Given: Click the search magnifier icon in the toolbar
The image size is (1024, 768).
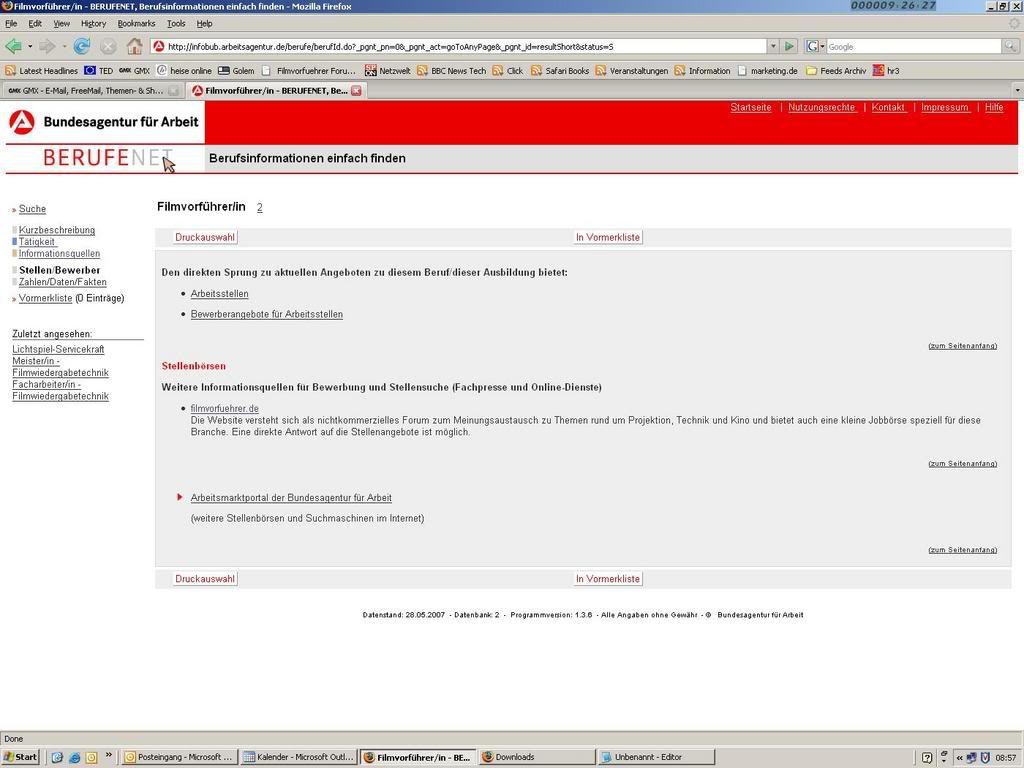Looking at the screenshot, I should coord(1011,46).
